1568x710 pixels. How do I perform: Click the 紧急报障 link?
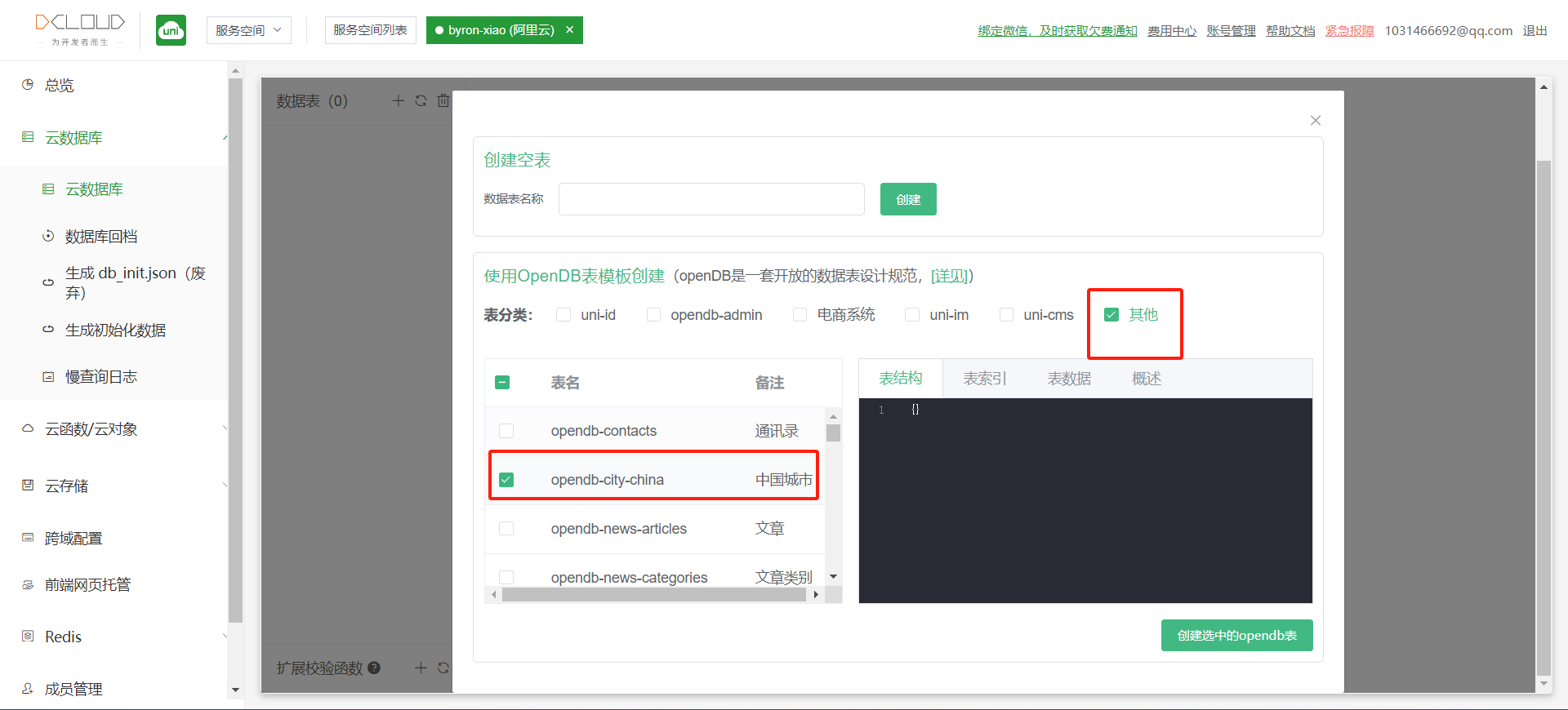click(x=1350, y=31)
